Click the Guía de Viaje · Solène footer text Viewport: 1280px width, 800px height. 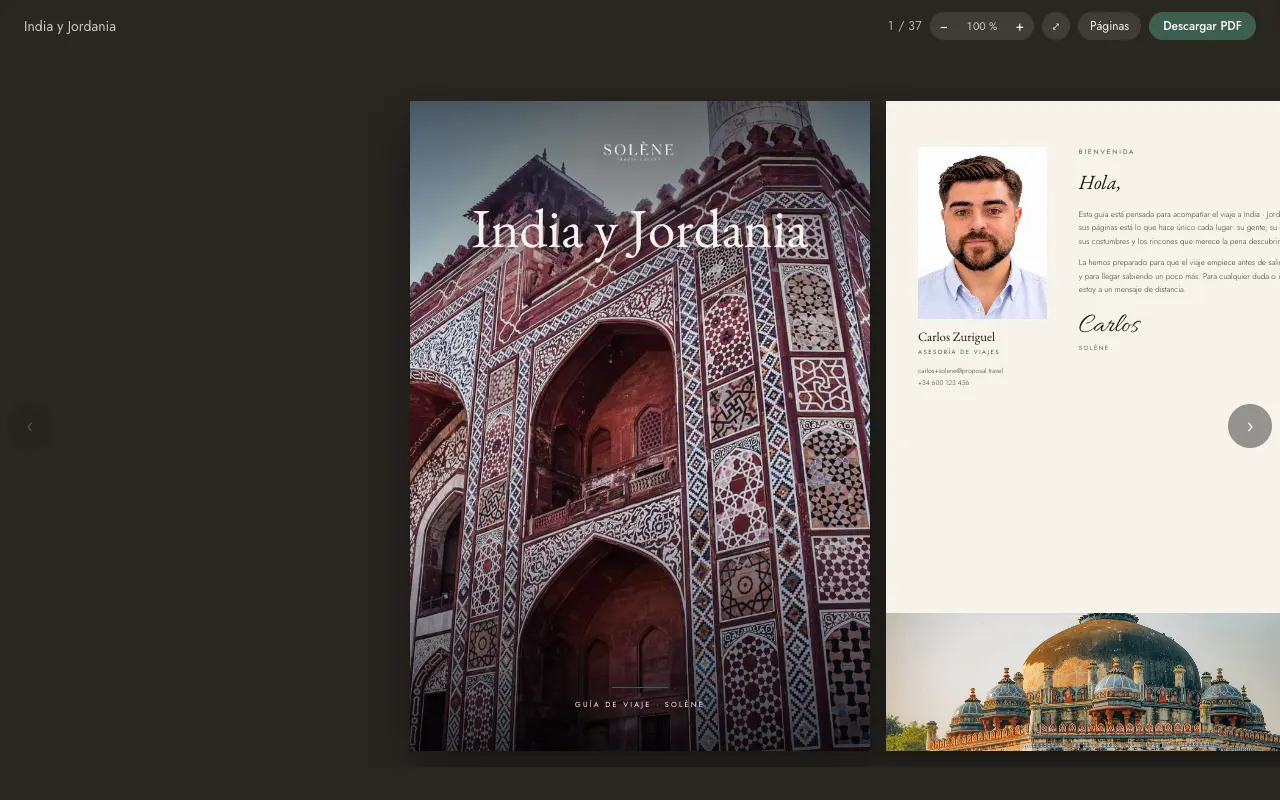(639, 704)
